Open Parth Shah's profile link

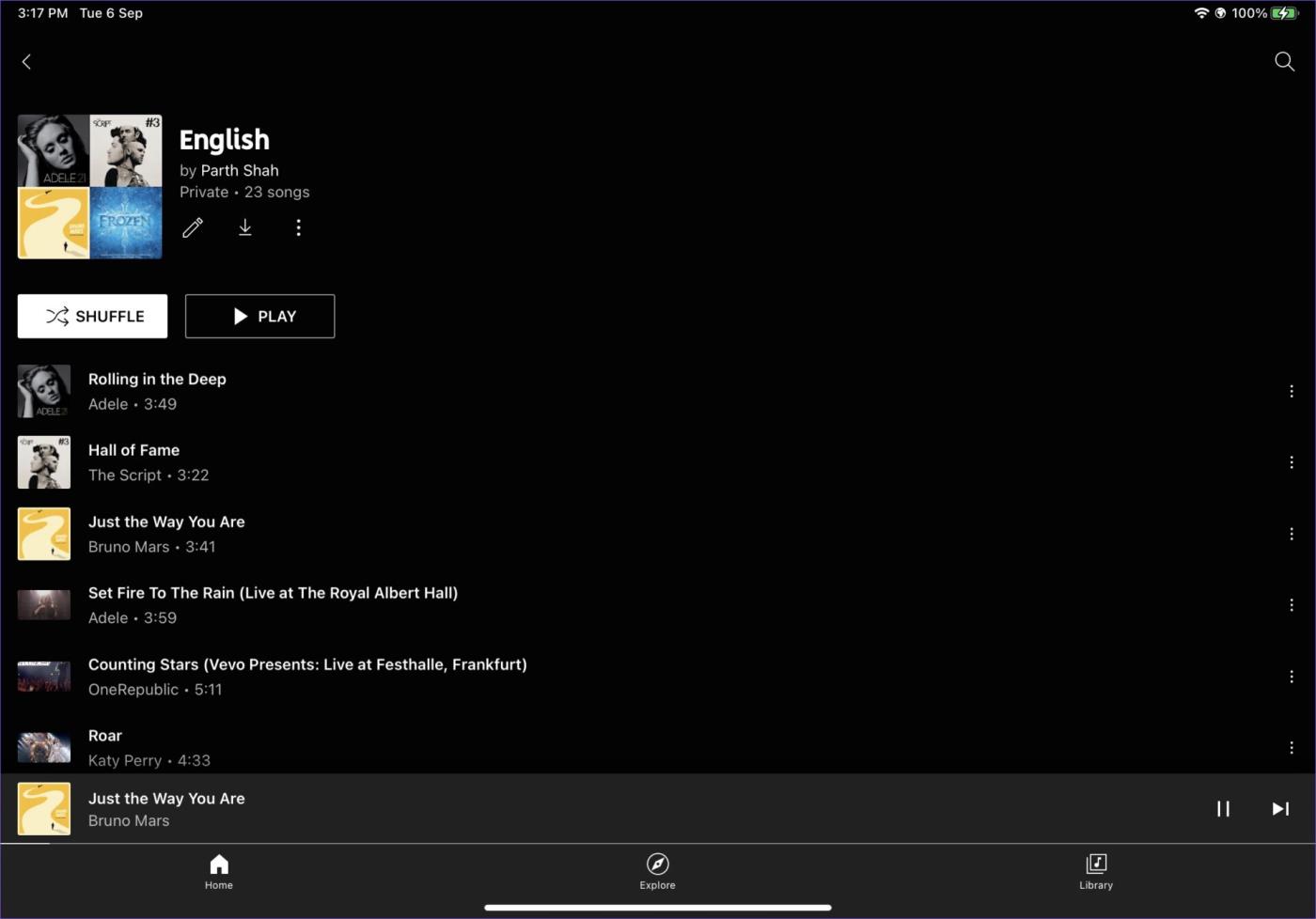click(x=240, y=170)
